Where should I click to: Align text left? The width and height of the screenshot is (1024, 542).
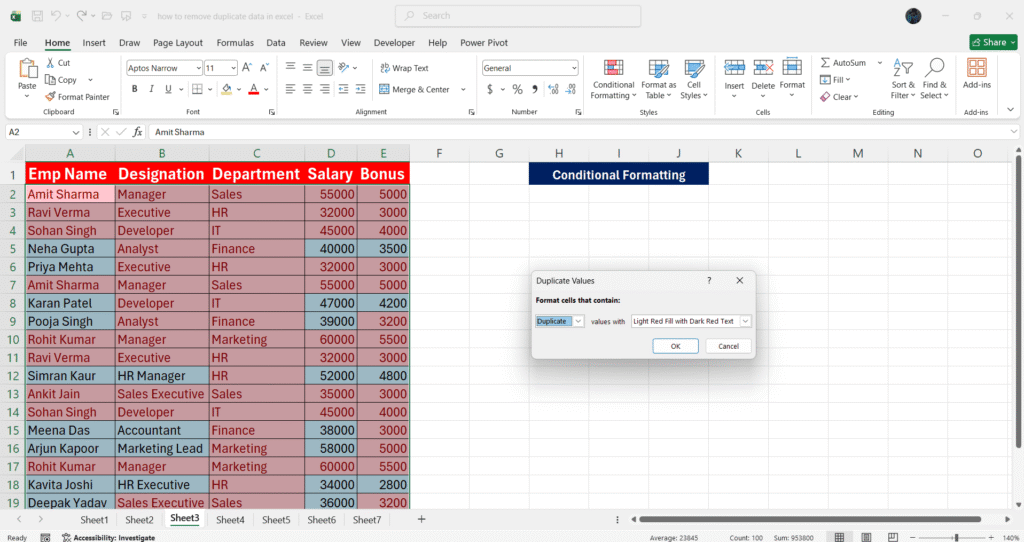tap(291, 89)
